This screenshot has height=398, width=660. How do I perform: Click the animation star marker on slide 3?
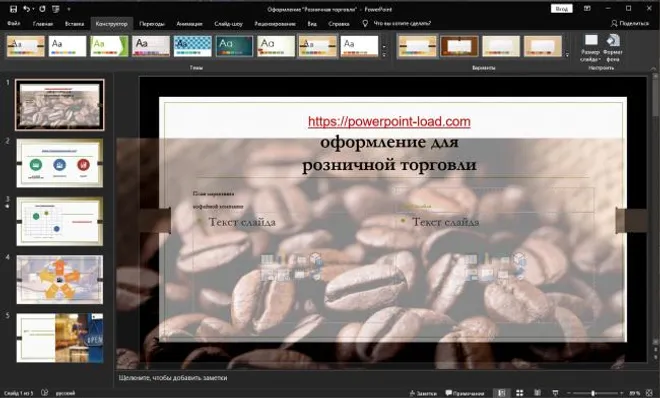(7, 206)
